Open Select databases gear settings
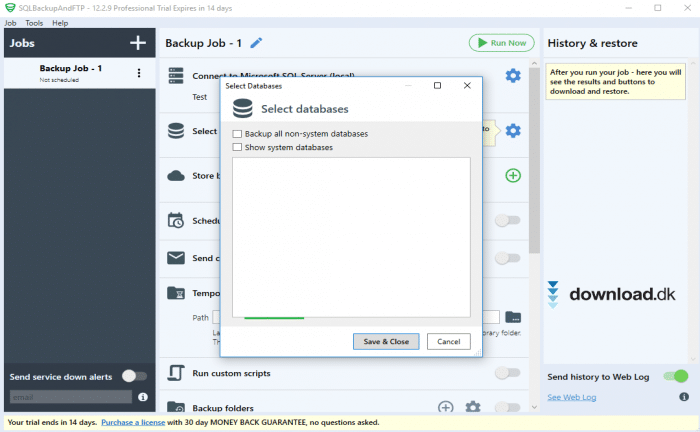The height and width of the screenshot is (432, 700). tap(513, 131)
